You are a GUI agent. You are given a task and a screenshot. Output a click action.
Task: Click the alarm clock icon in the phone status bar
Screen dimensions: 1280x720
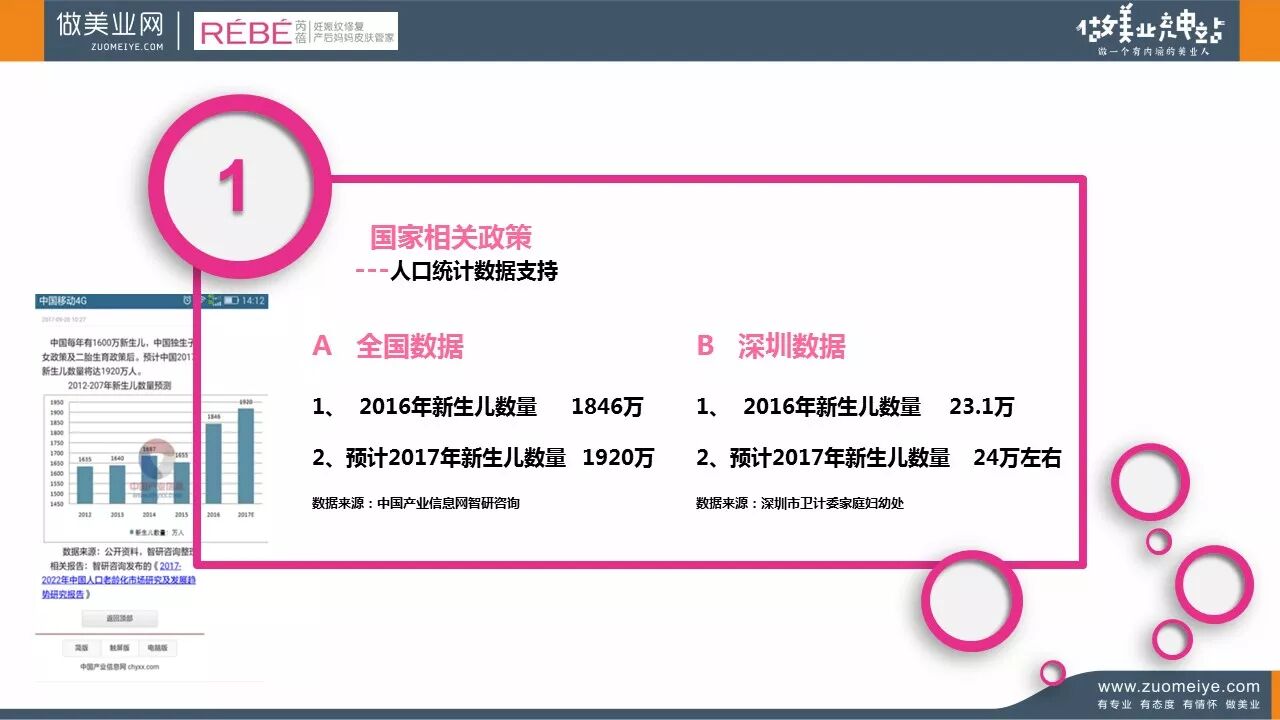pyautogui.click(x=188, y=300)
